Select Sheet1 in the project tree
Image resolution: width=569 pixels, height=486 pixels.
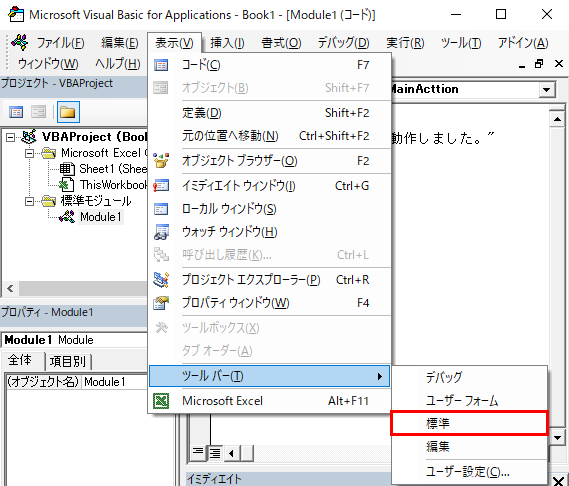[113, 169]
